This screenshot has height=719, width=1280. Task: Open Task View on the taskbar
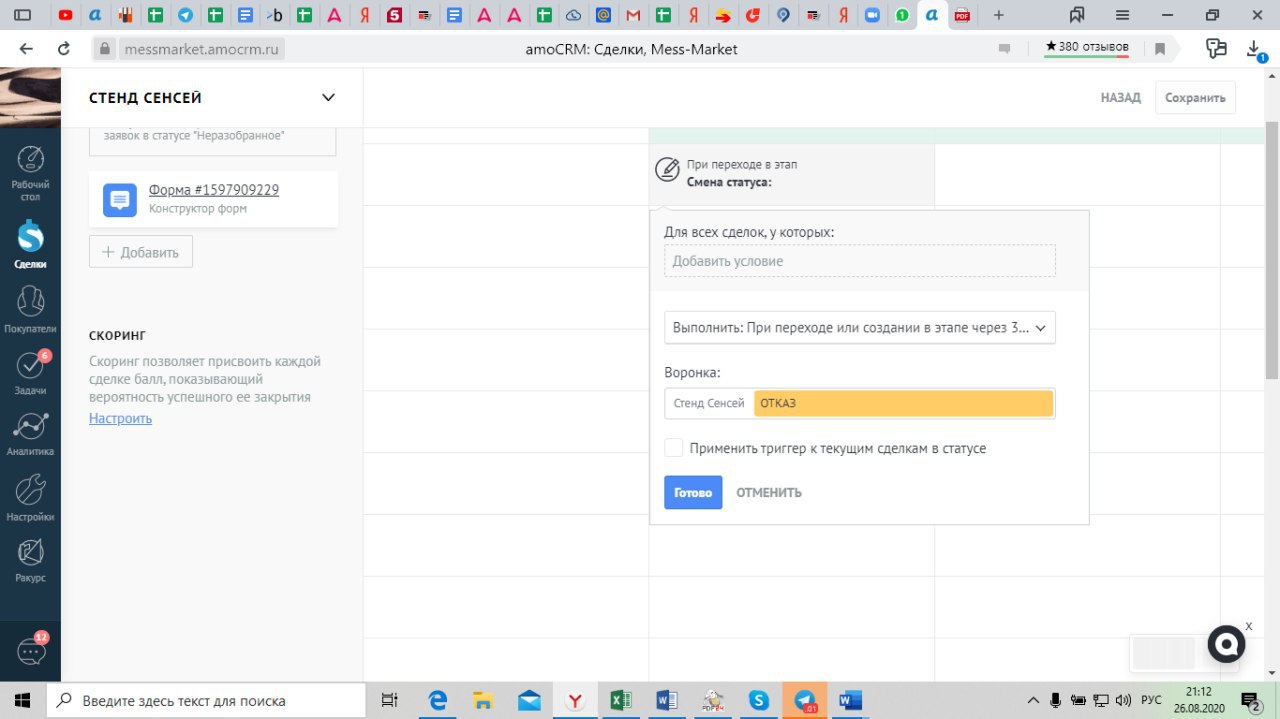coord(390,700)
